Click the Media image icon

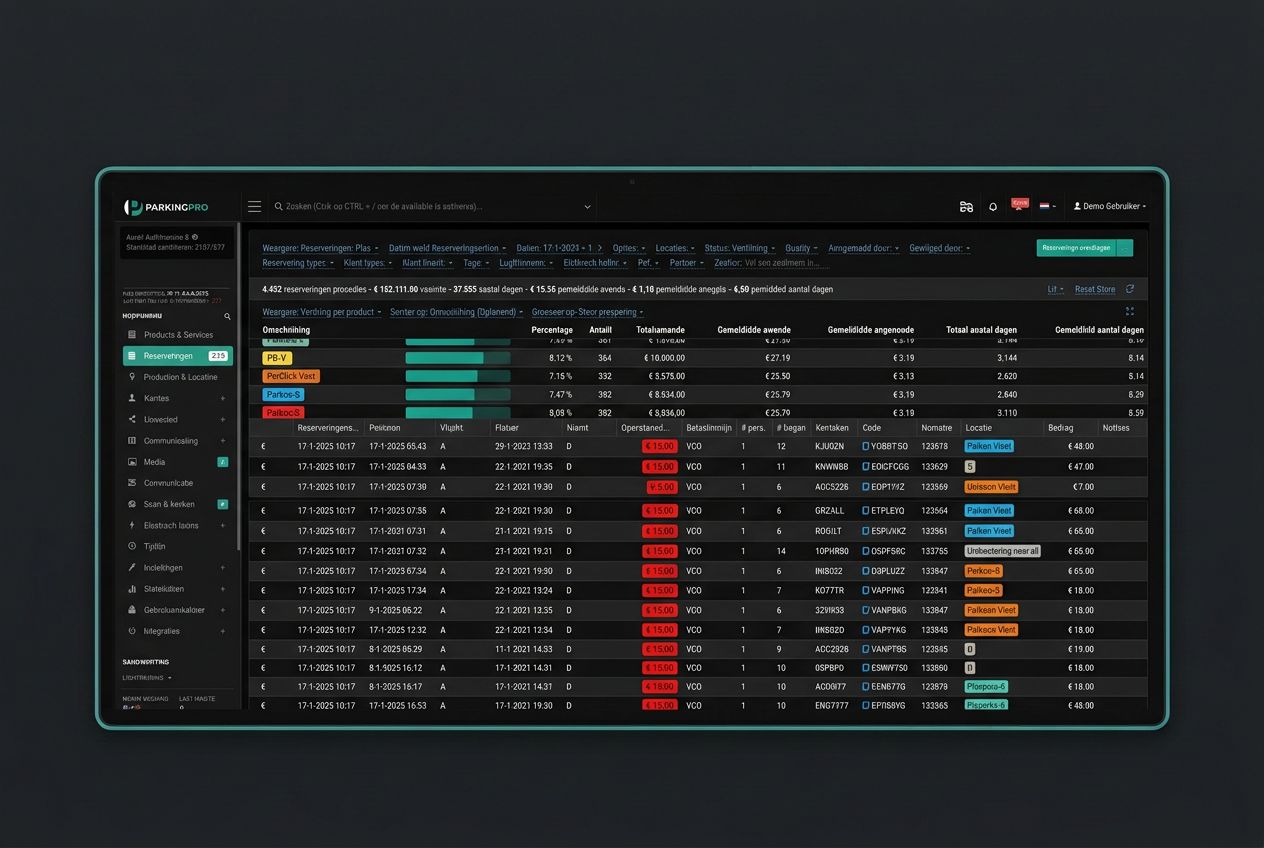[x=132, y=462]
